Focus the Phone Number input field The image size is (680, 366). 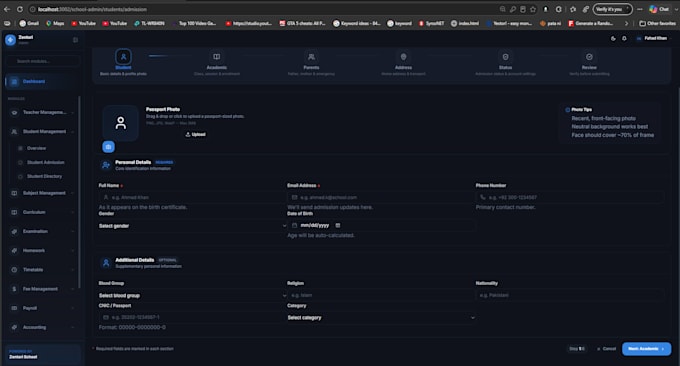click(569, 197)
